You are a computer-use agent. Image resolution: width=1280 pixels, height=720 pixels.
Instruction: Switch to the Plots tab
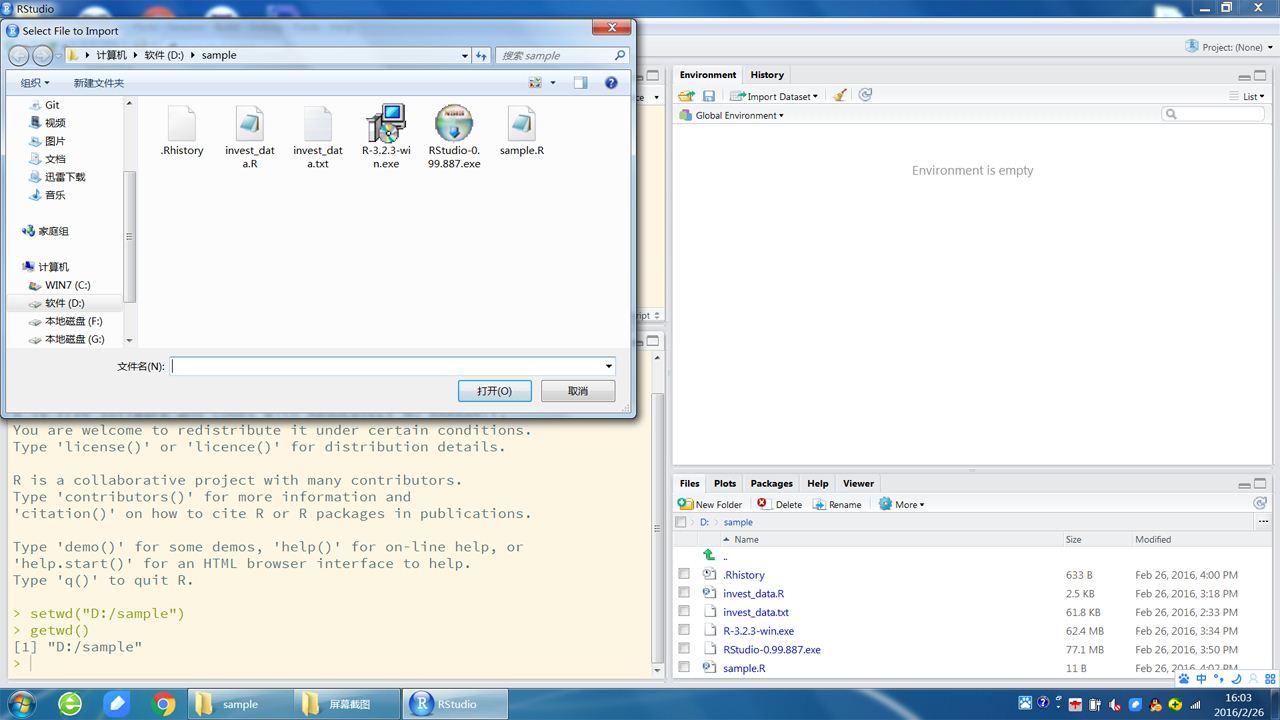point(725,483)
